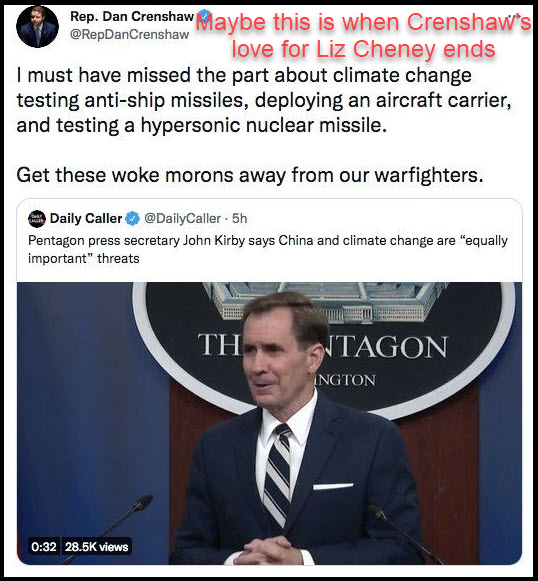Open the Daily Caller avatar logo
The height and width of the screenshot is (581, 538).
37,219
